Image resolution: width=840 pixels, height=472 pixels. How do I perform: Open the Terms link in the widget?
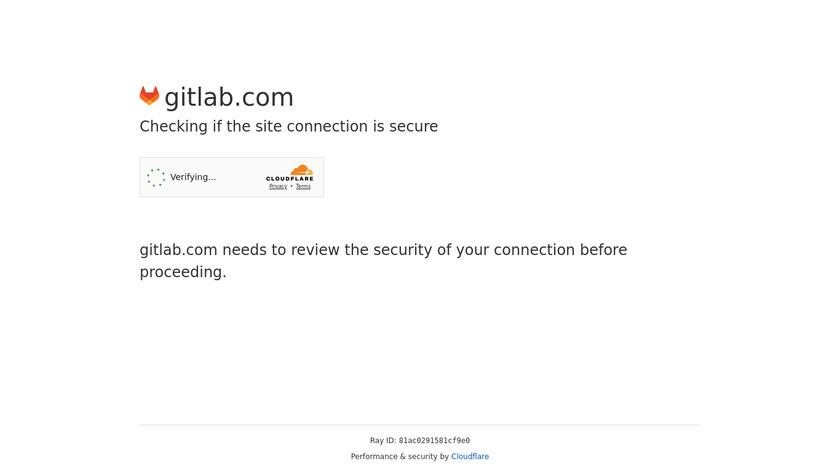[303, 187]
